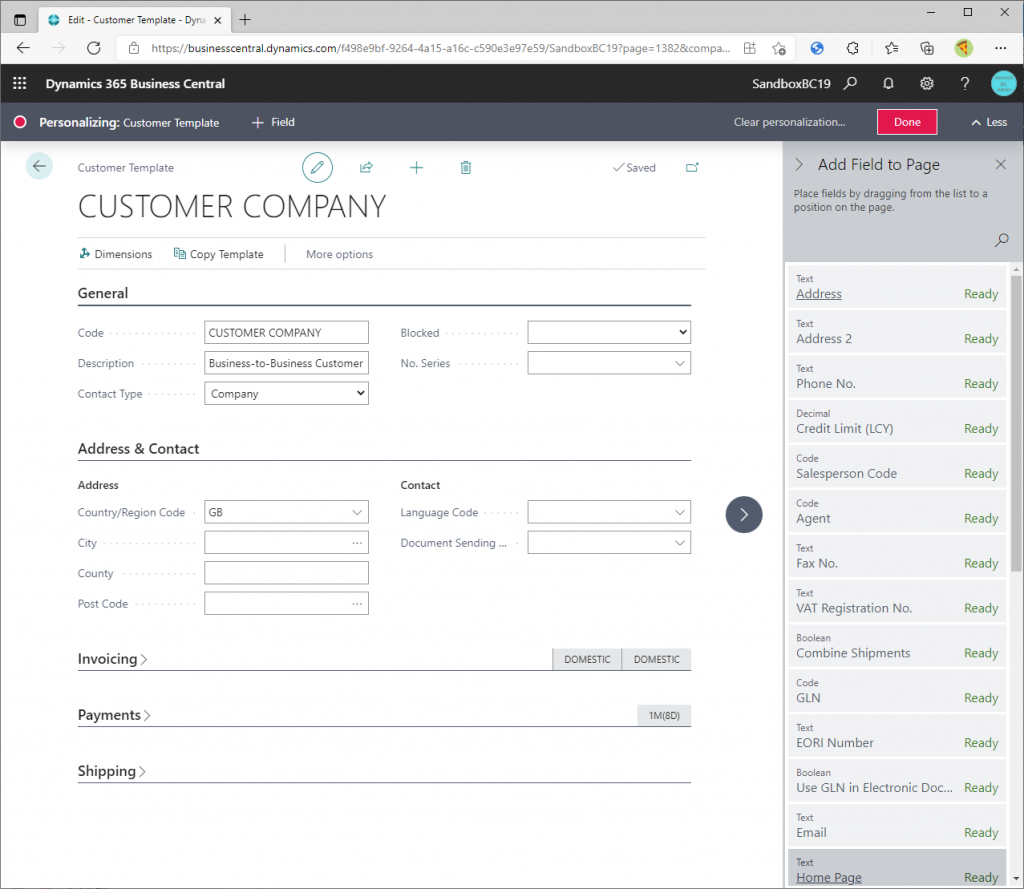Viewport: 1024px width, 889px height.
Task: Delete the template with trash icon
Action: (466, 168)
